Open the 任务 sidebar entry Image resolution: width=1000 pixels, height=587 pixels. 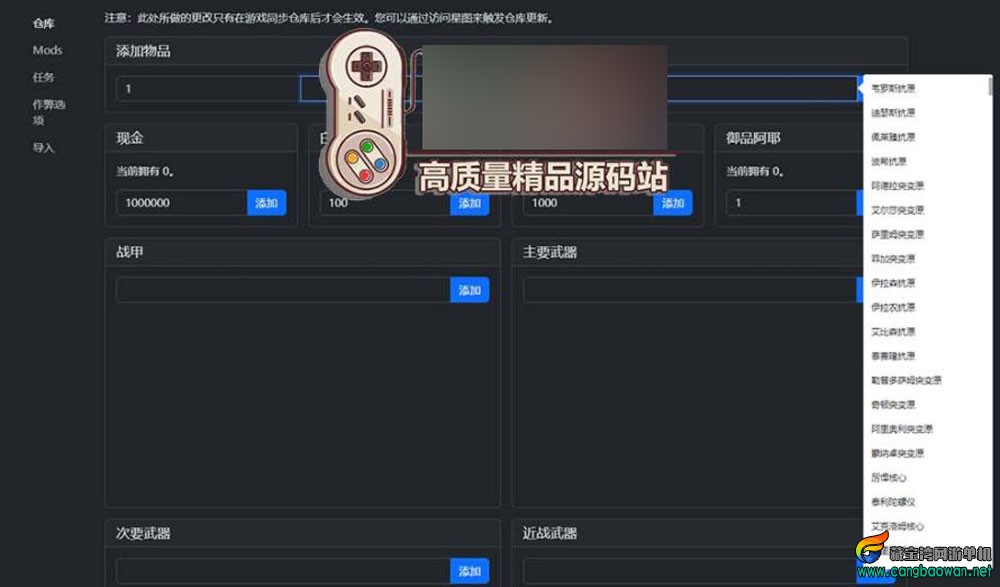pyautogui.click(x=44, y=77)
